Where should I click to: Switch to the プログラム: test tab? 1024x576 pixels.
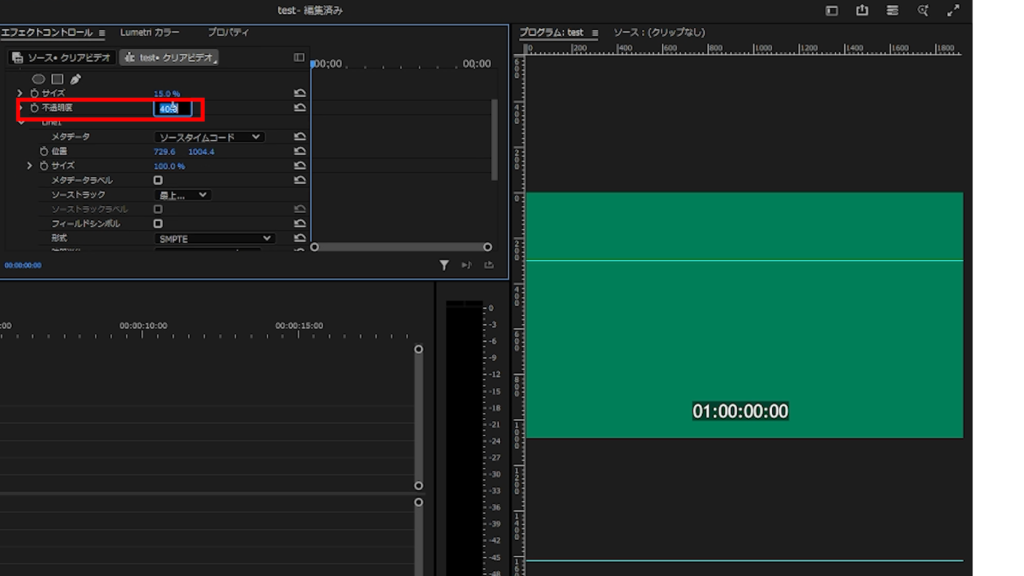click(x=551, y=32)
